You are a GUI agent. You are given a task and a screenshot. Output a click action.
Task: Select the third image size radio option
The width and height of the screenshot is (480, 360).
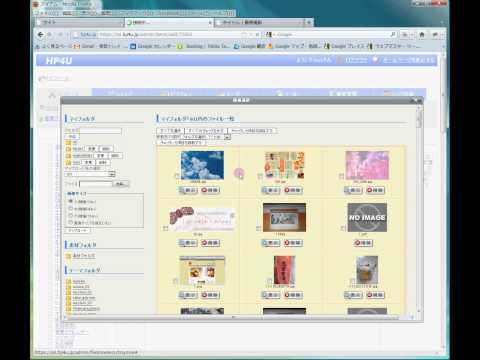pyautogui.click(x=70, y=215)
